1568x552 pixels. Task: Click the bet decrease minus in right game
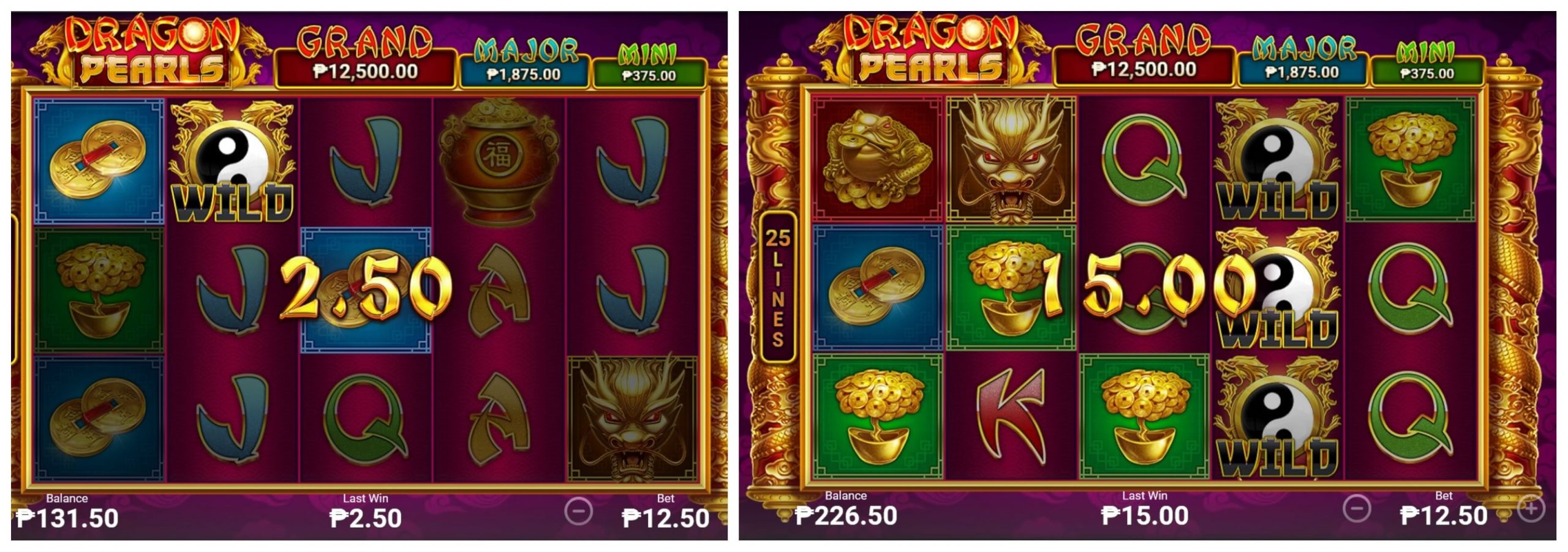pyautogui.click(x=1357, y=509)
